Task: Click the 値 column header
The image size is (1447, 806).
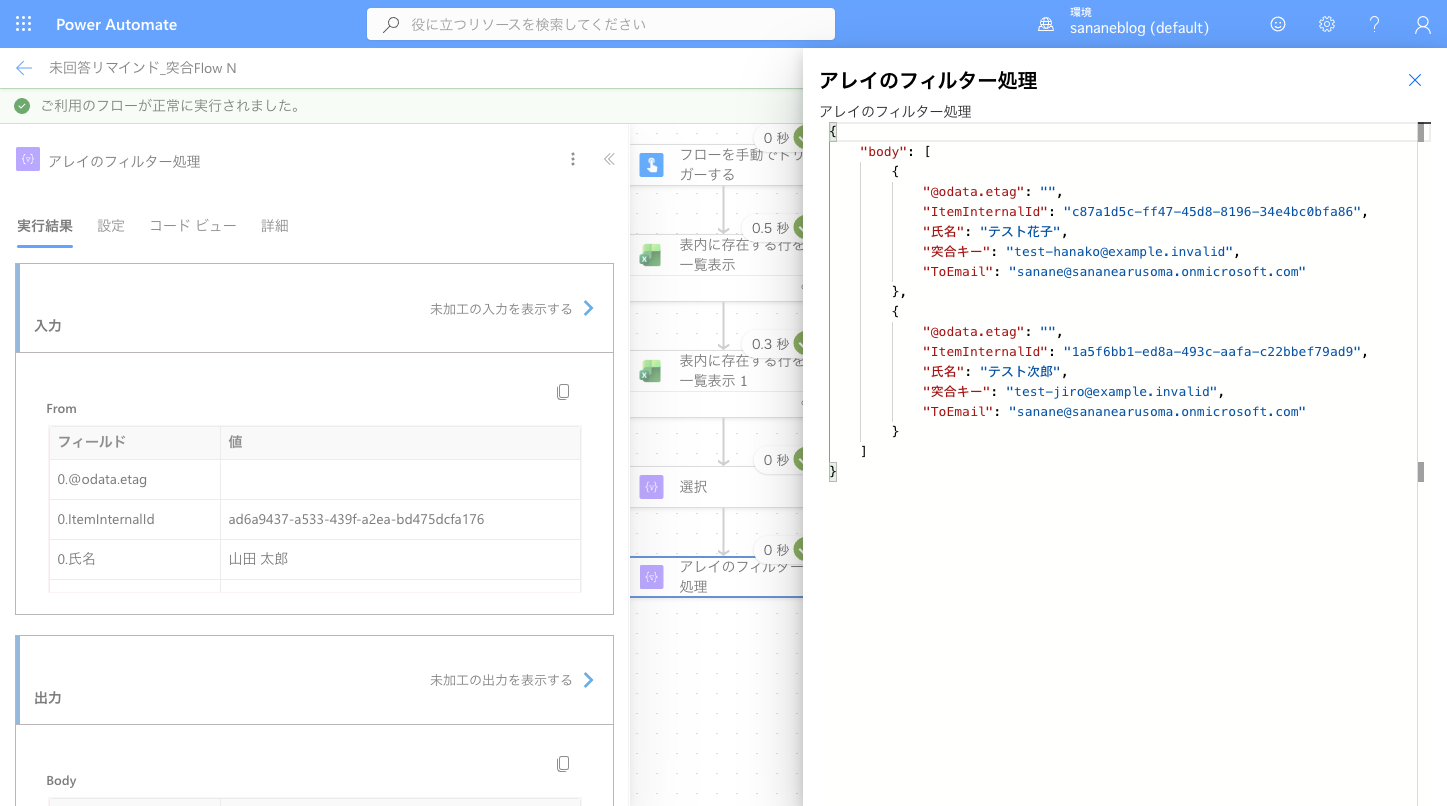Action: [400, 442]
